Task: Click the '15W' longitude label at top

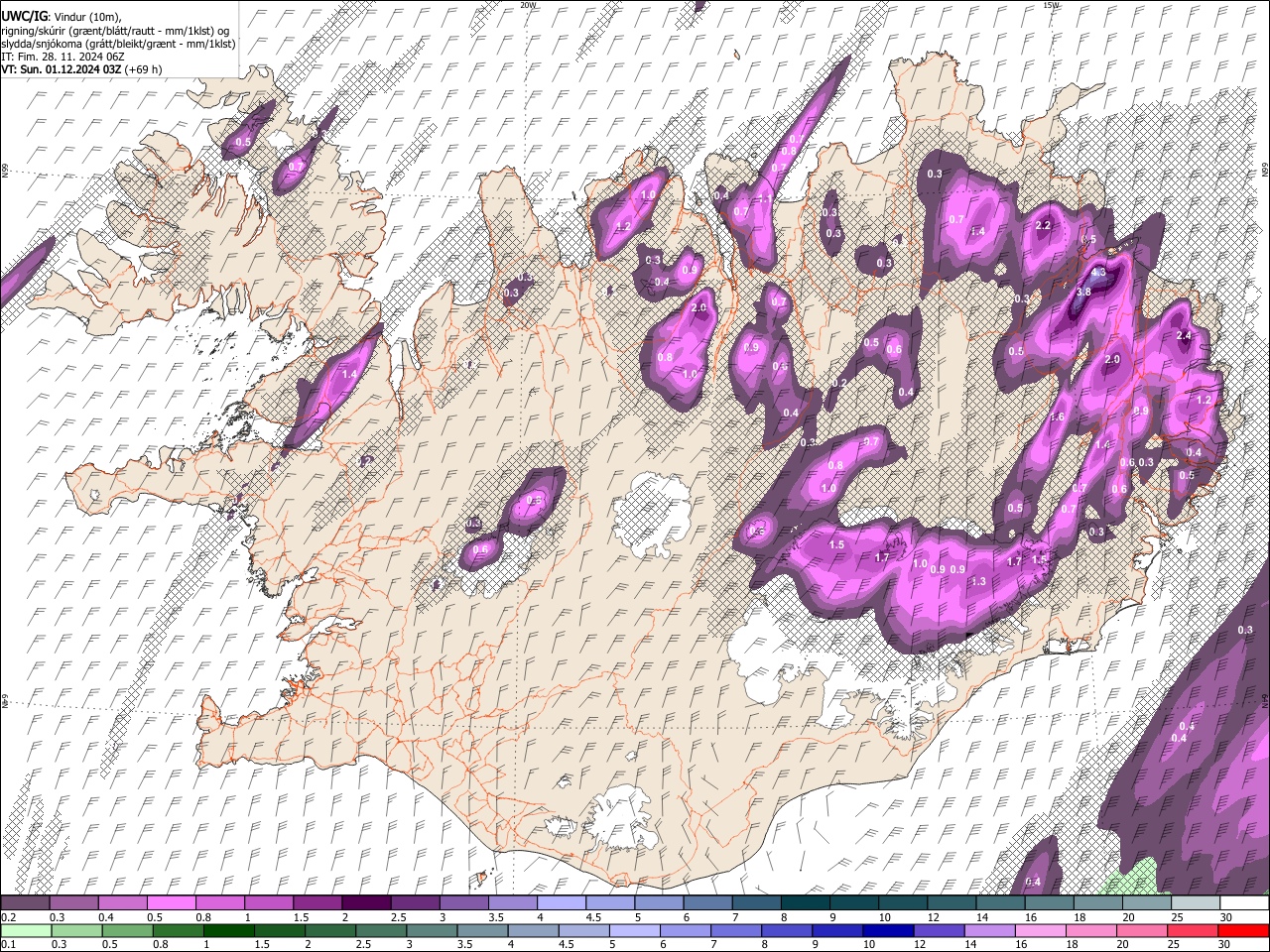Action: [x=1052, y=5]
